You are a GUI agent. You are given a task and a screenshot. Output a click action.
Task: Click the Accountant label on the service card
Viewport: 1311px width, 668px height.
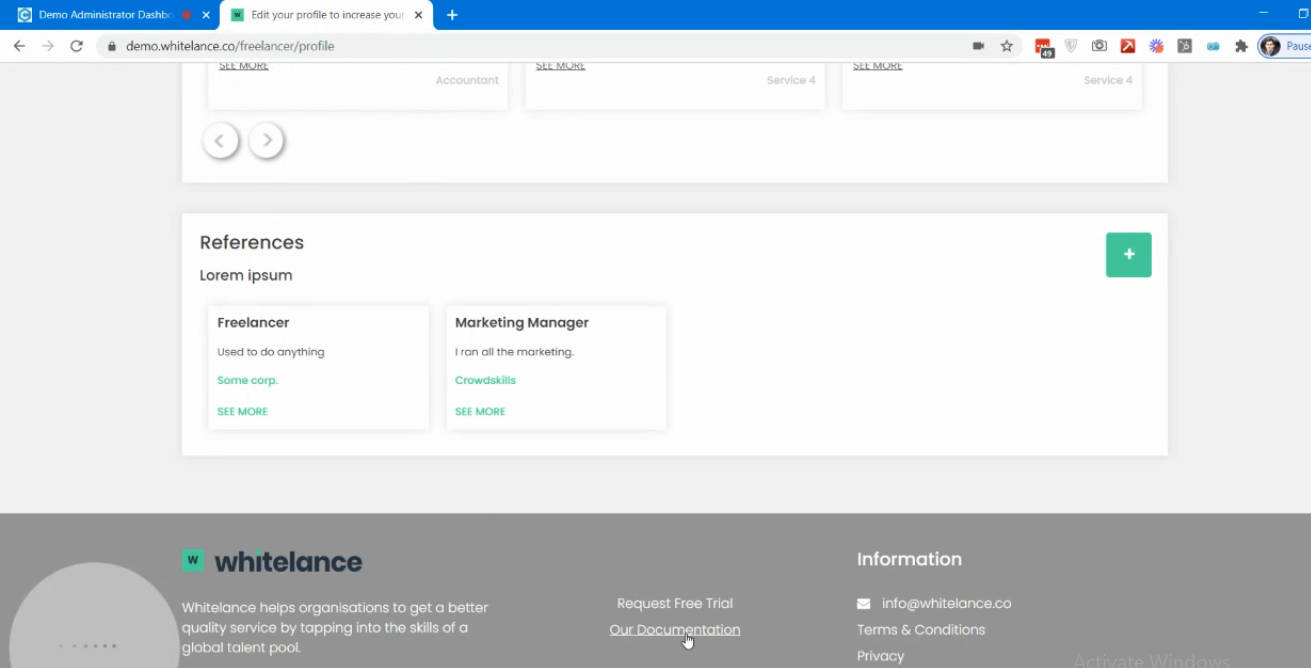[467, 80]
